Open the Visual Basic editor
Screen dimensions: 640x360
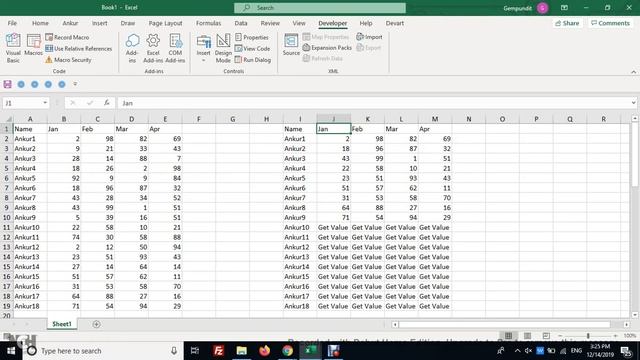tap(13, 48)
